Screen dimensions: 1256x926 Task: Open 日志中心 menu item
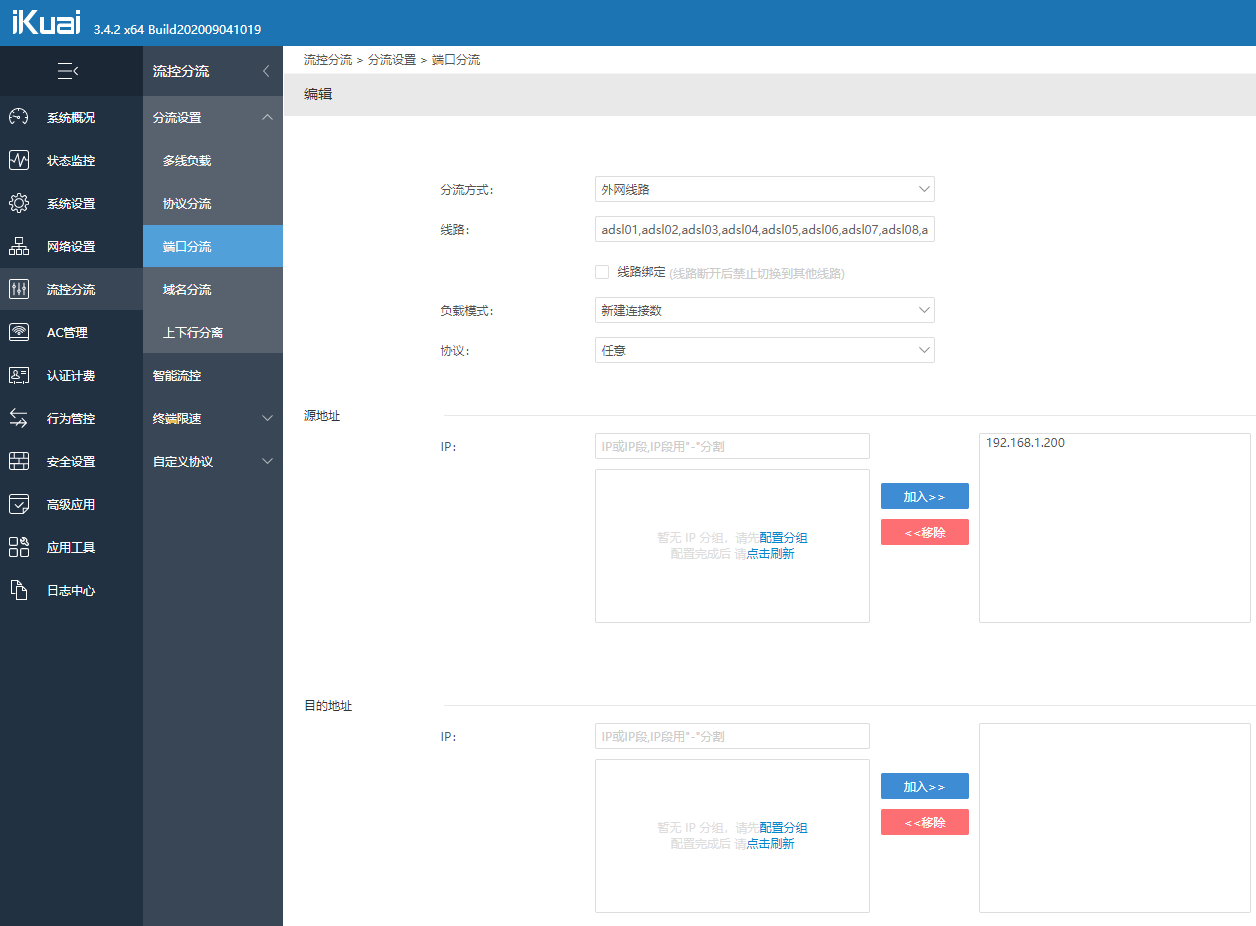[71, 590]
